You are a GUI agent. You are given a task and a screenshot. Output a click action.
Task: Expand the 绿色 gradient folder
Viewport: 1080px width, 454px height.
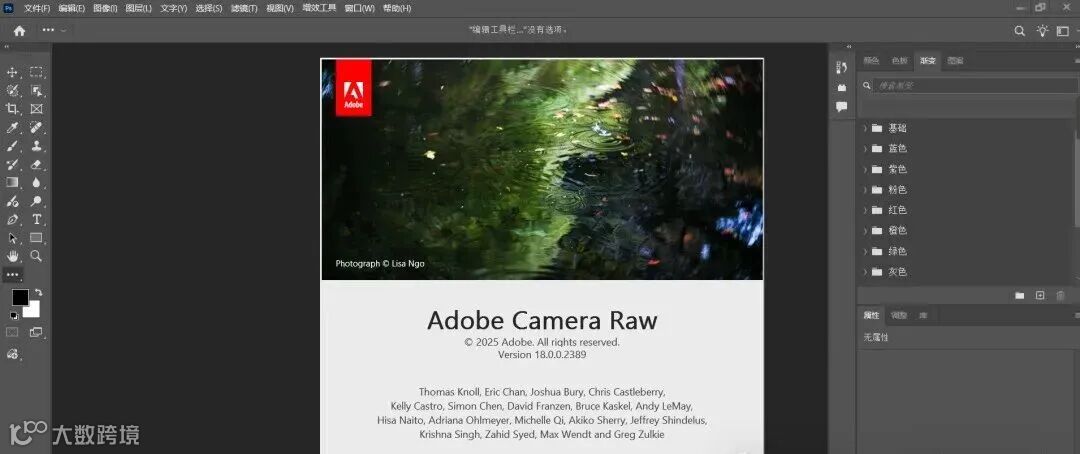865,251
